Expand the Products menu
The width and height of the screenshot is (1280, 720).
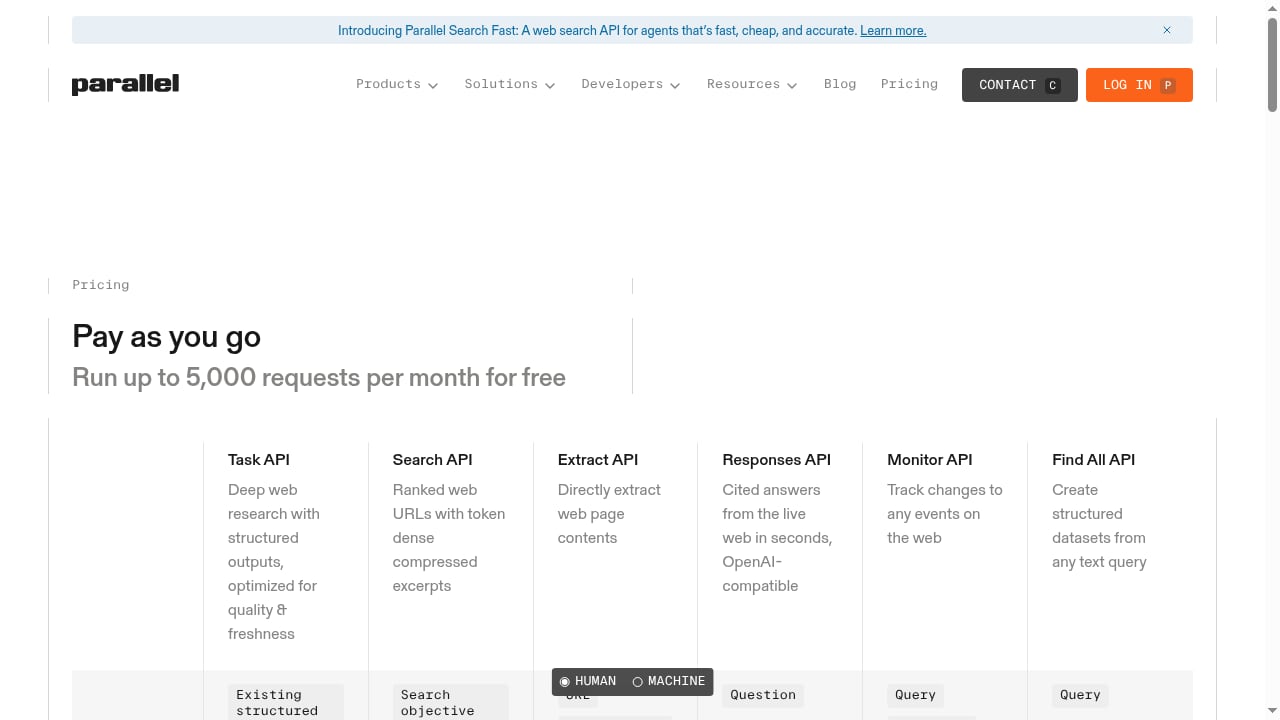click(397, 84)
